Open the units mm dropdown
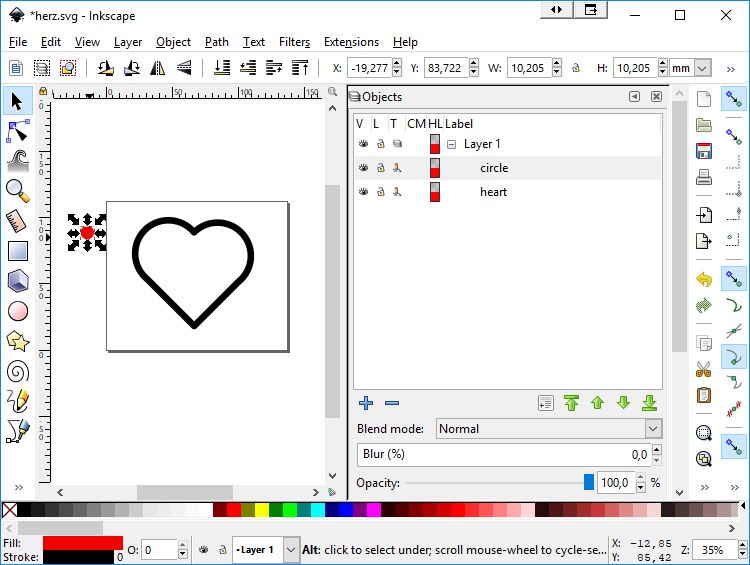Image resolution: width=750 pixels, height=565 pixels. pyautogui.click(x=702, y=68)
